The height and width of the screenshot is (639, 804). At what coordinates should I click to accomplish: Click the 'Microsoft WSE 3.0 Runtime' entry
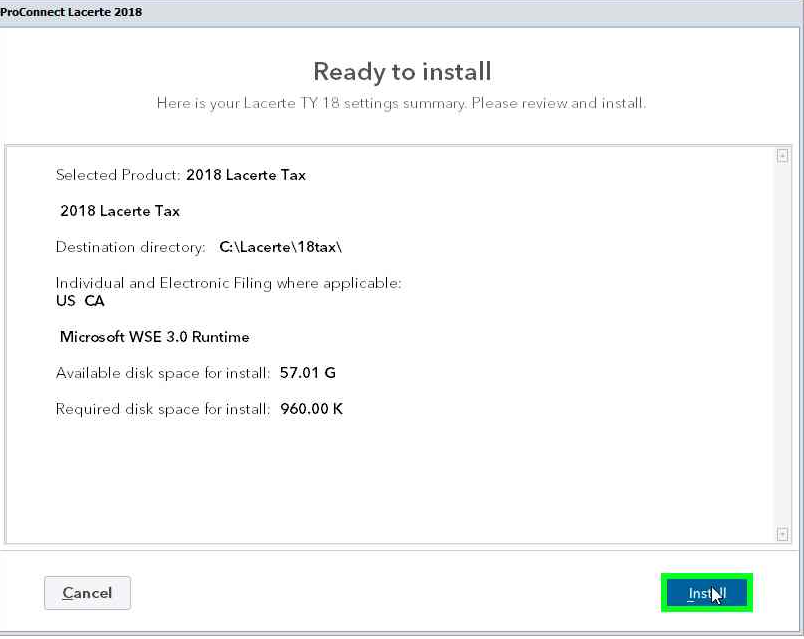click(154, 337)
